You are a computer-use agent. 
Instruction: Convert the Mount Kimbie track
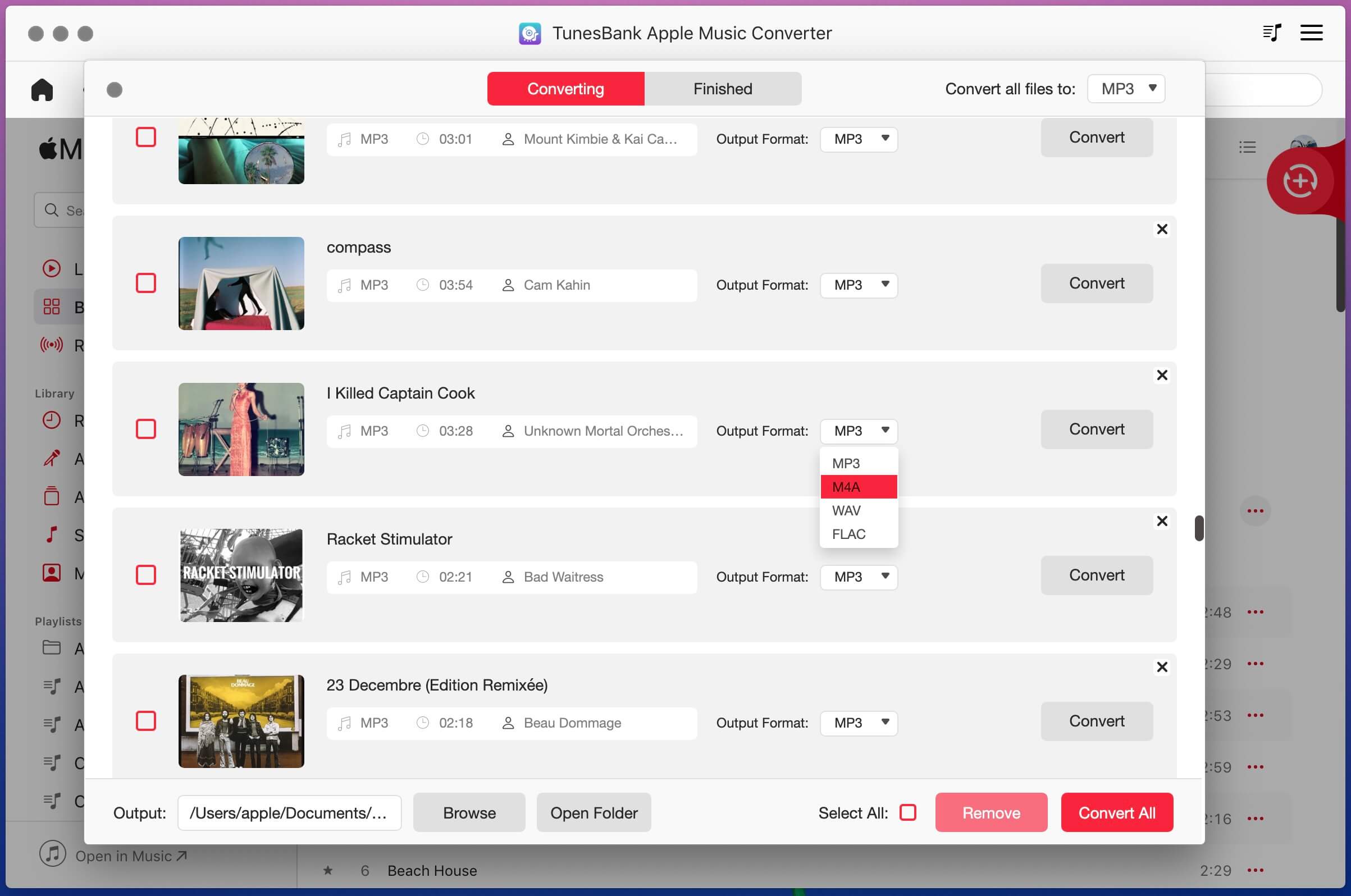1097,137
